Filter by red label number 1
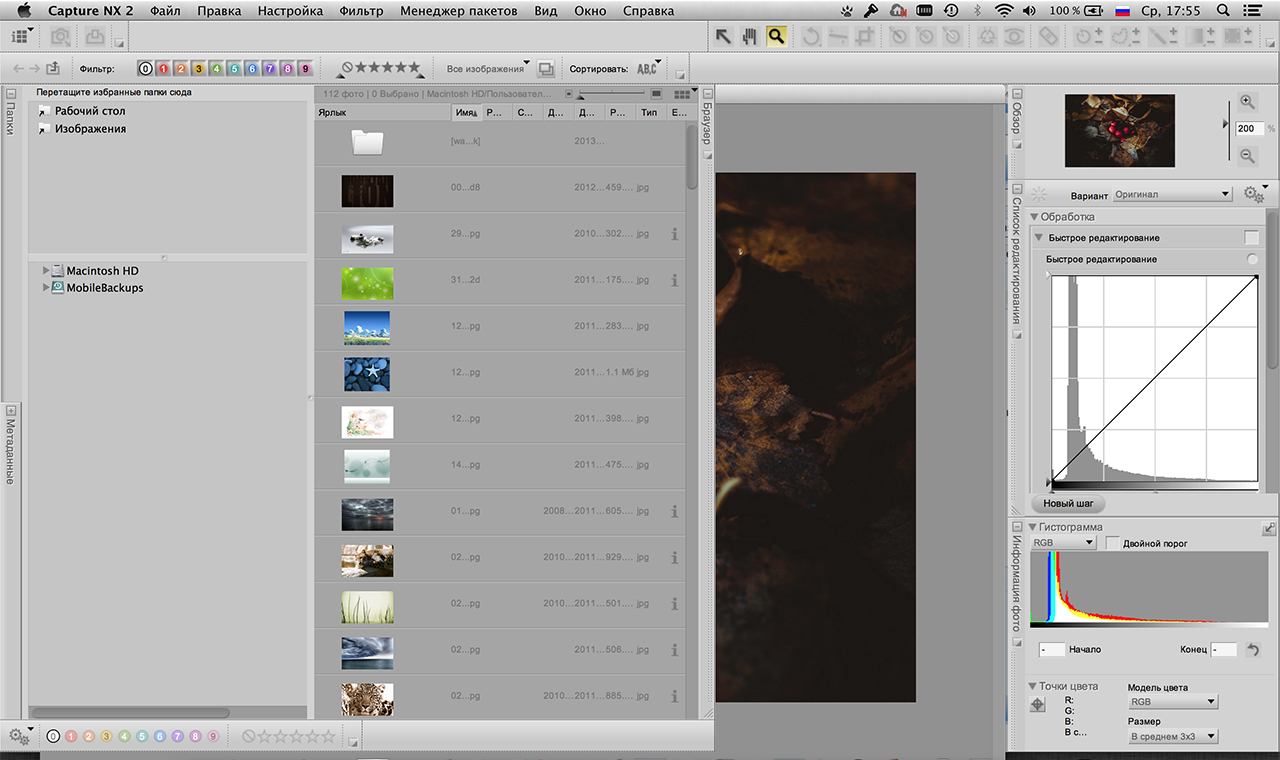1280x760 pixels. 163,69
